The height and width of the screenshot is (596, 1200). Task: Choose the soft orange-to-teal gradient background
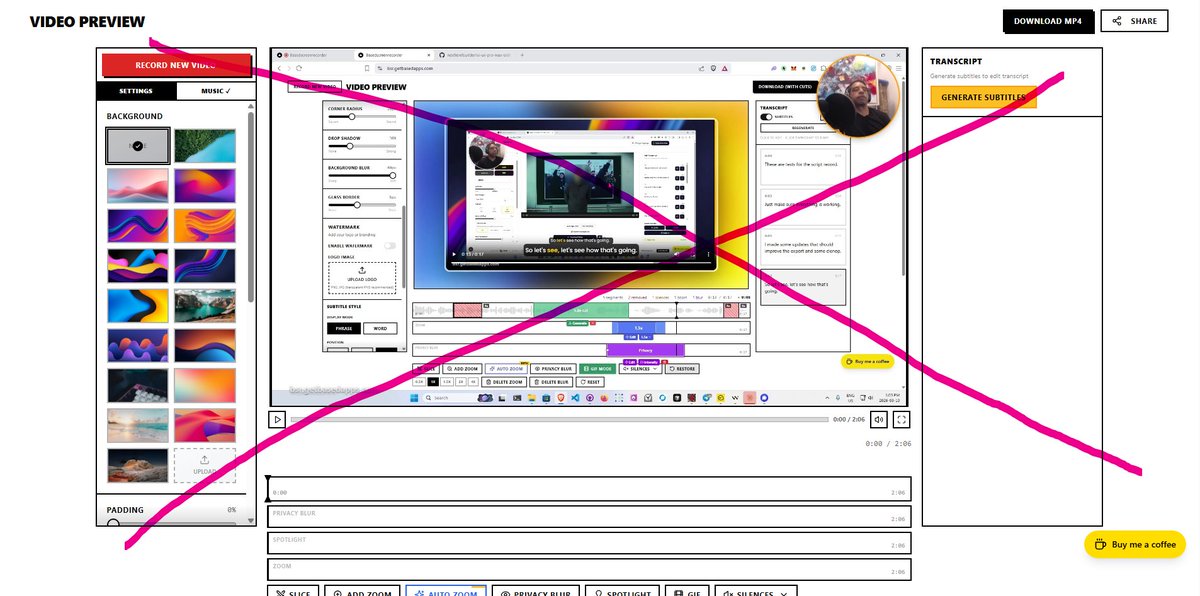pyautogui.click(x=205, y=385)
